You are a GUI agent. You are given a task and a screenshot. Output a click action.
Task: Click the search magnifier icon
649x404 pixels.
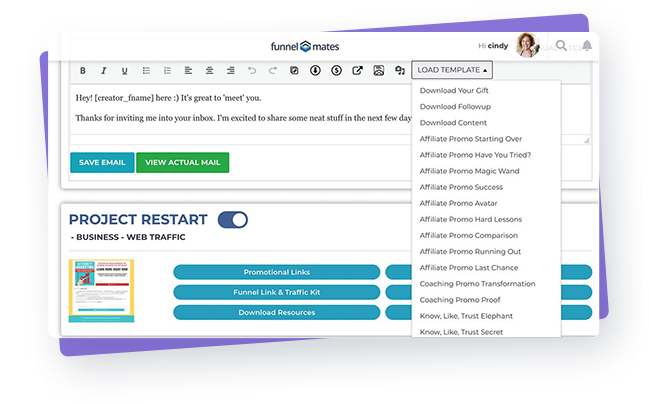pyautogui.click(x=562, y=46)
